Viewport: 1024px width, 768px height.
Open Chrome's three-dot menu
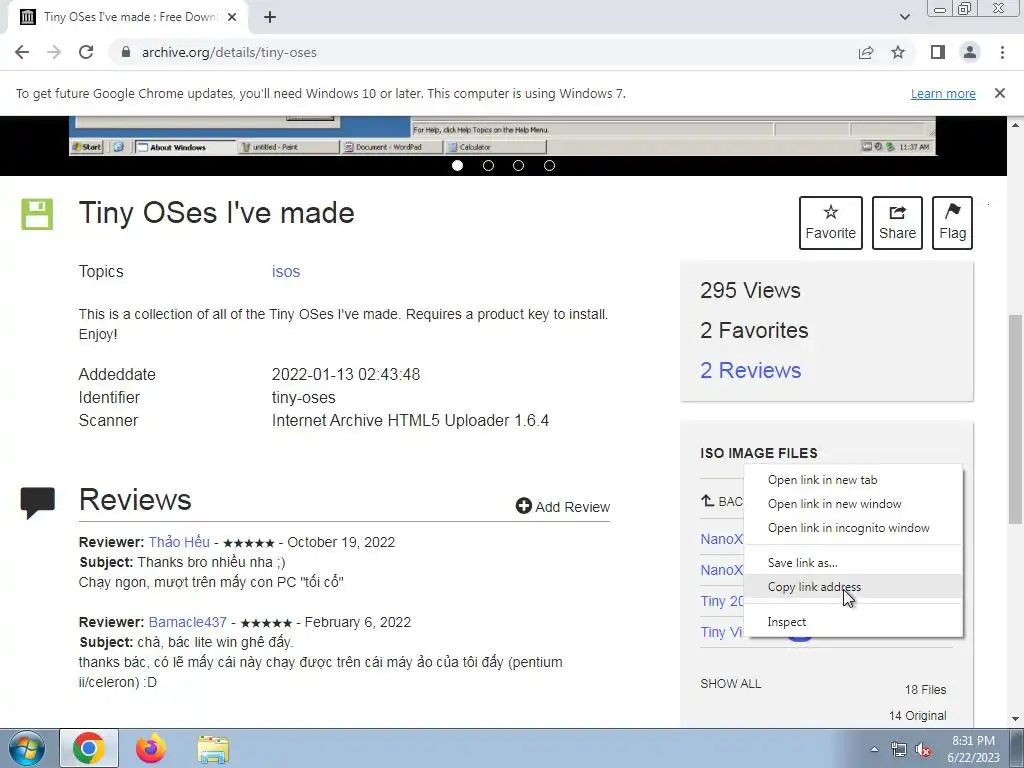(1002, 52)
